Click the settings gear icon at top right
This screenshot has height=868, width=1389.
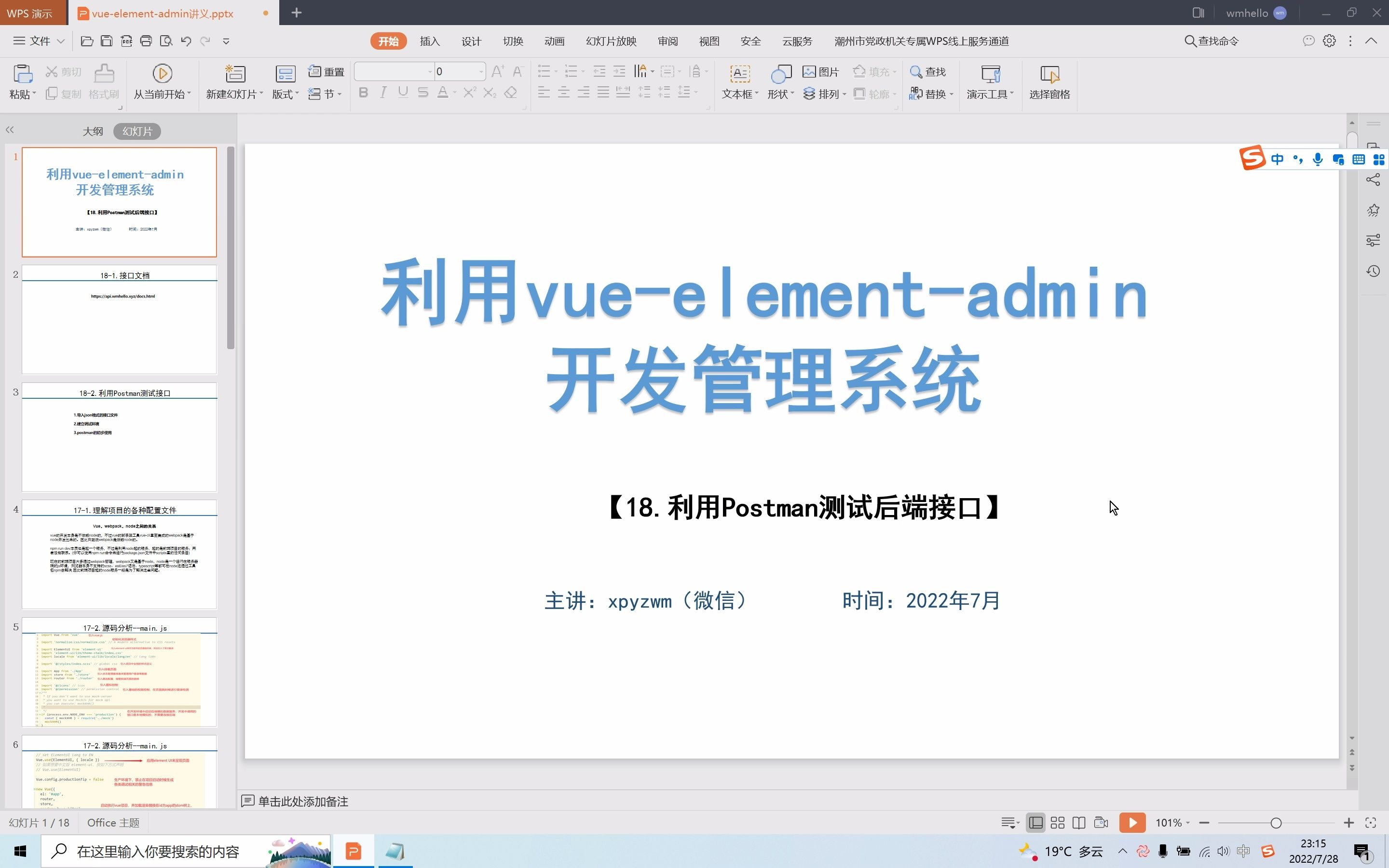[x=1329, y=41]
